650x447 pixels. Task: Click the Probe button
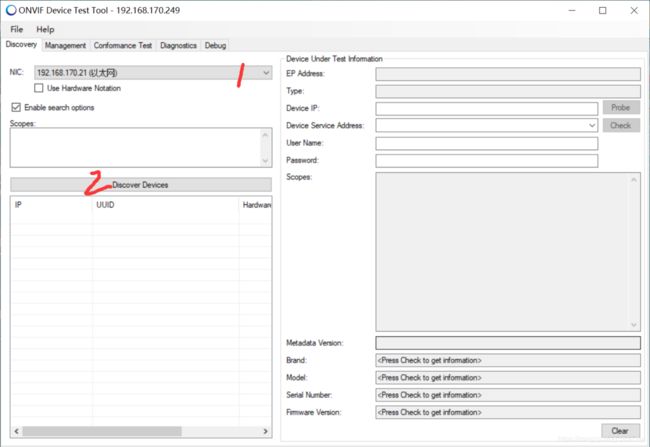point(621,108)
